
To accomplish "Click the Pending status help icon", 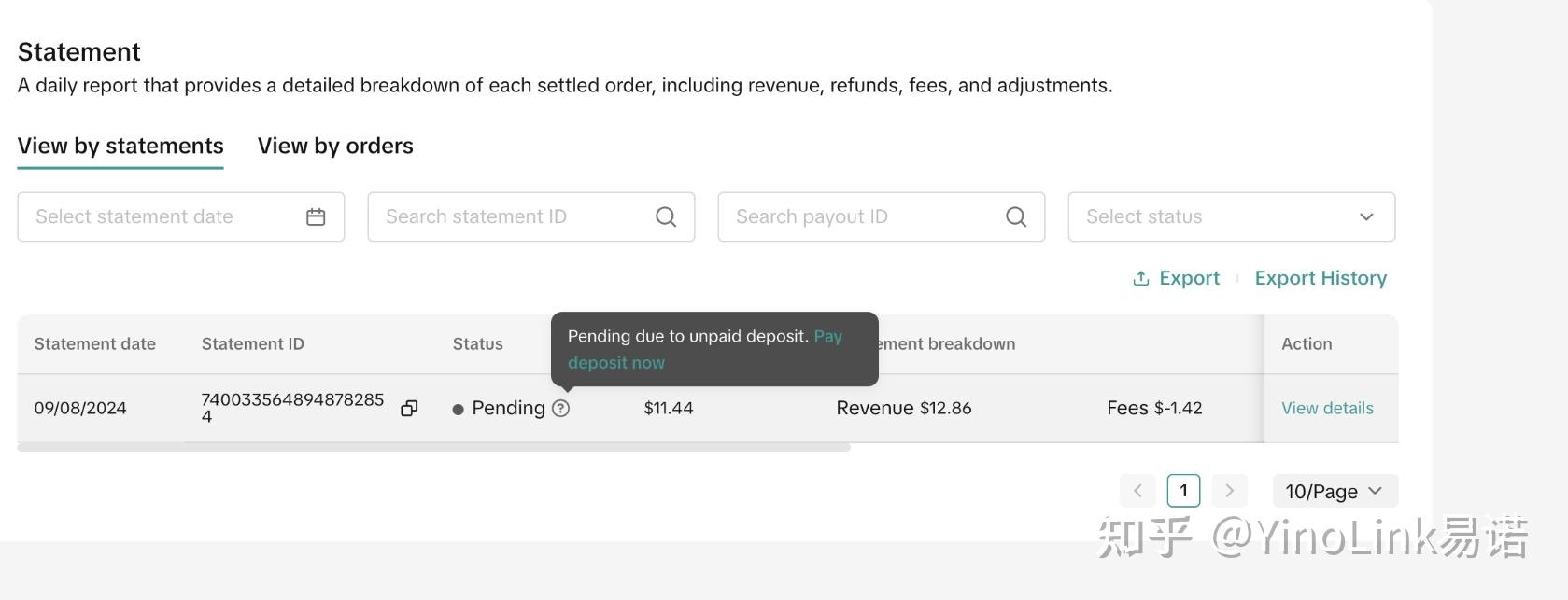I will (560, 409).
